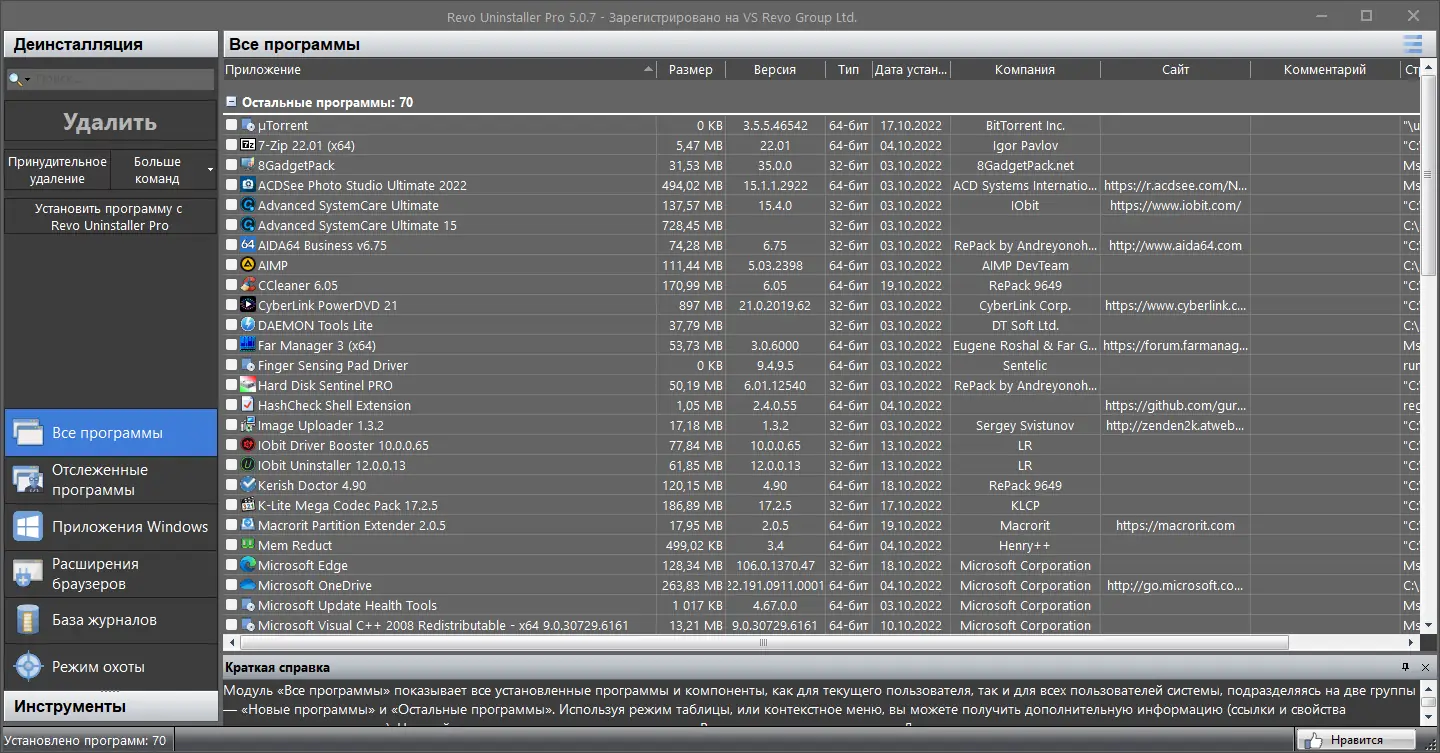Open Расширения браузеров via its icon

pos(27,574)
